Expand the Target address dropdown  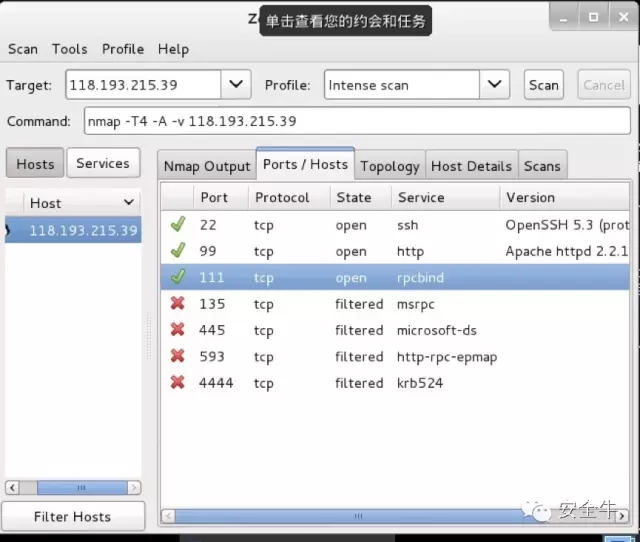[x=236, y=84]
